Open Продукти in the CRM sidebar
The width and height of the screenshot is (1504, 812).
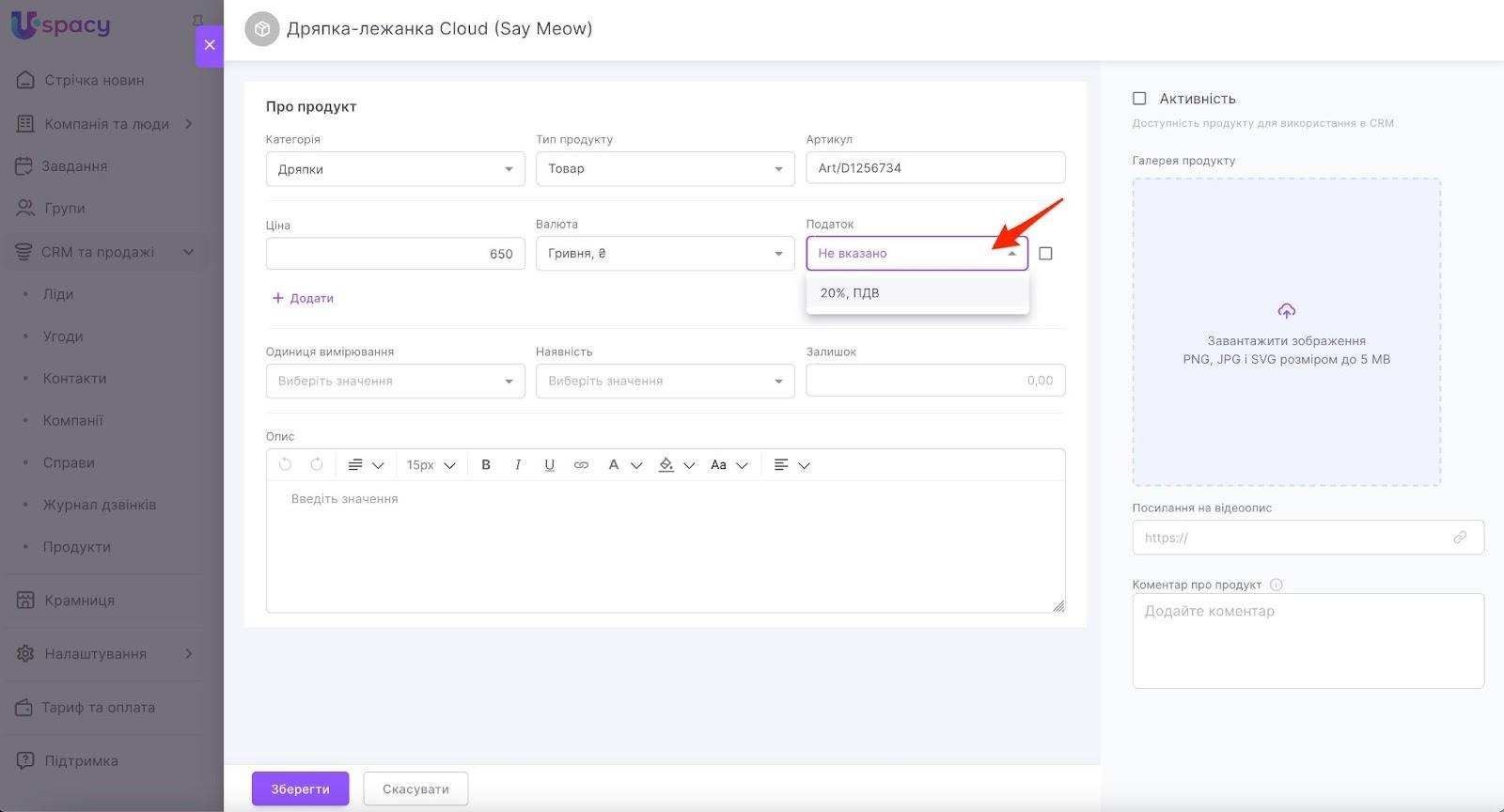(x=77, y=547)
